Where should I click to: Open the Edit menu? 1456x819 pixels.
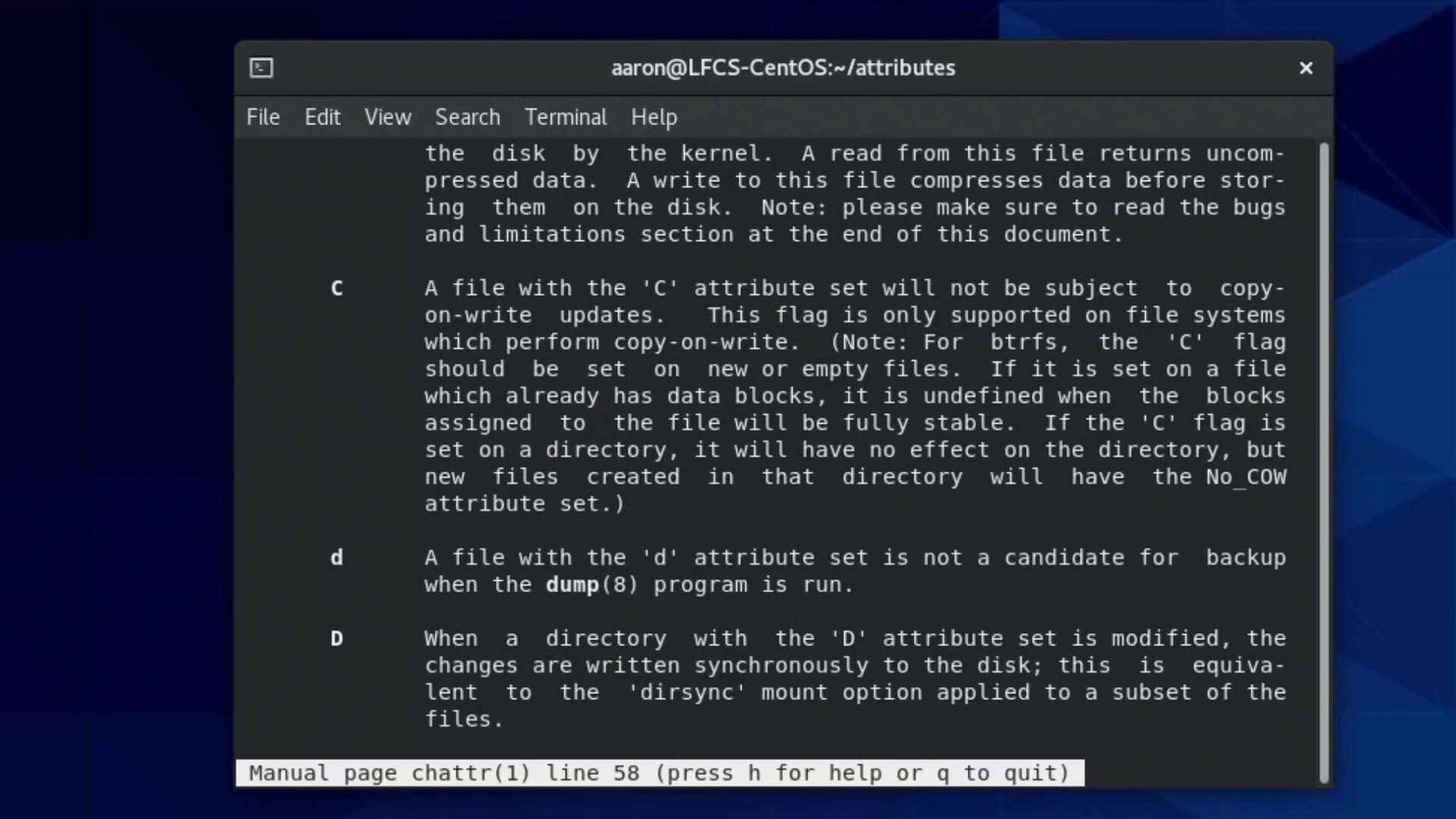point(322,118)
